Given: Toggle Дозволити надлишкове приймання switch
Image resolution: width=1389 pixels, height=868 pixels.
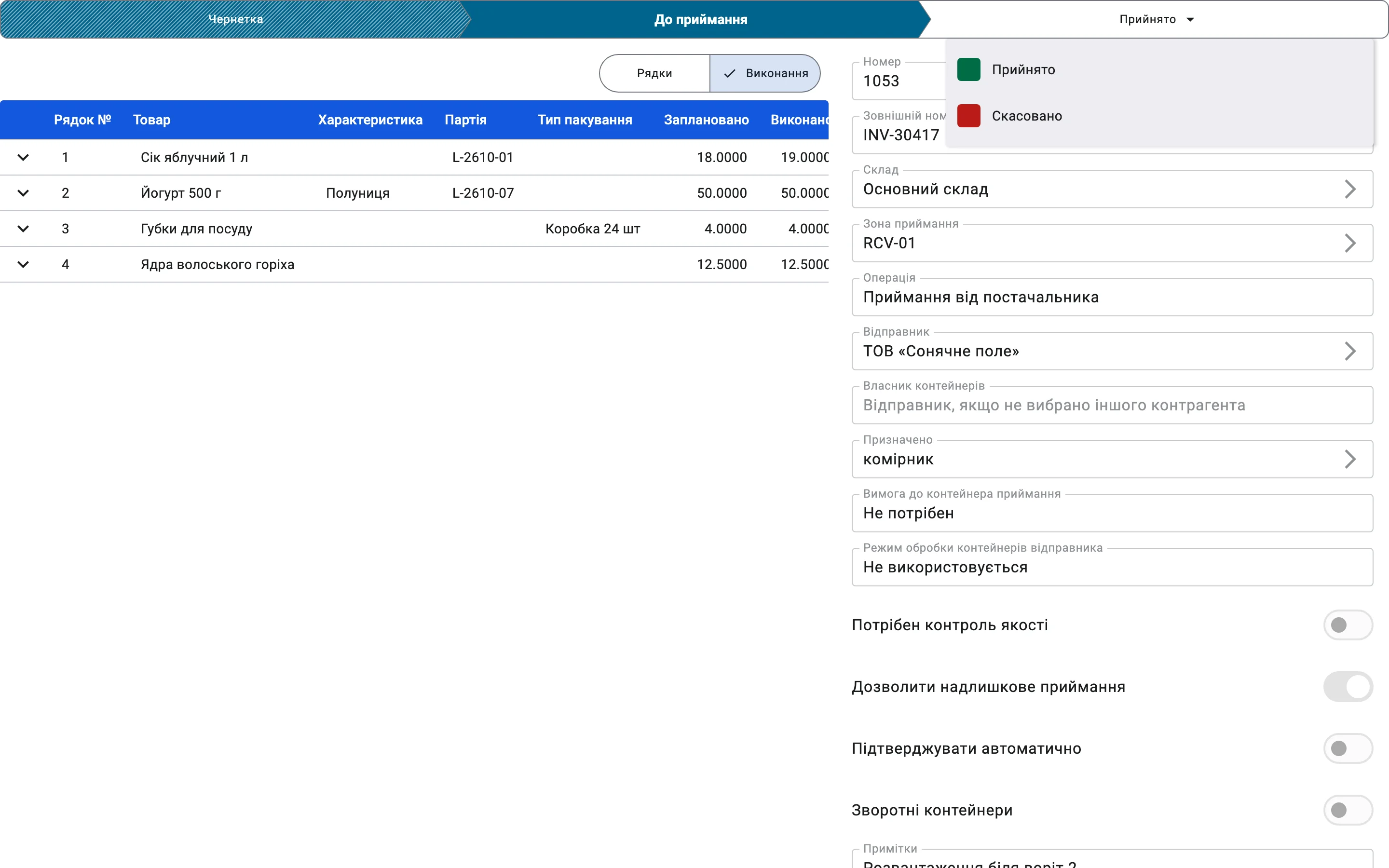Looking at the screenshot, I should pyautogui.click(x=1348, y=687).
